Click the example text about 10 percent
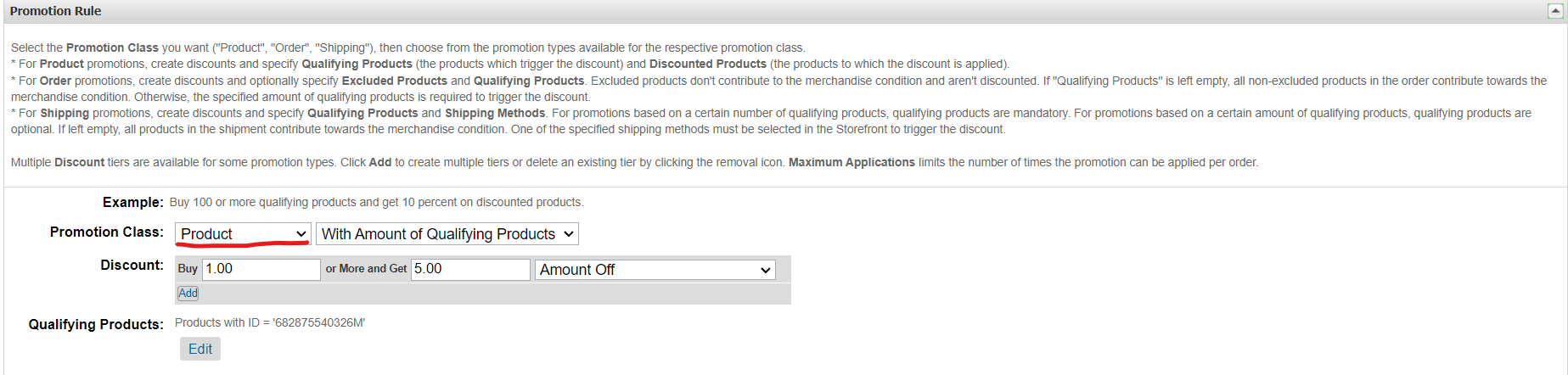The width and height of the screenshot is (1568, 375). (x=376, y=202)
